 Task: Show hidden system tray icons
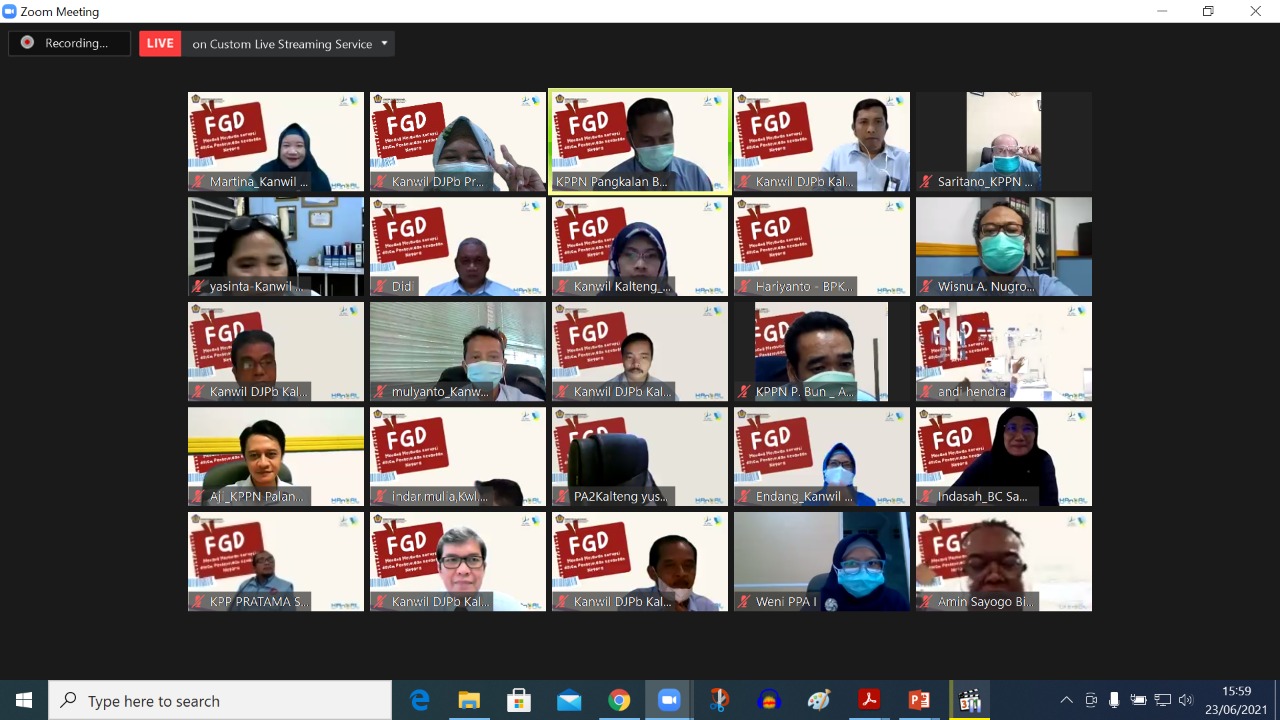(1066, 700)
